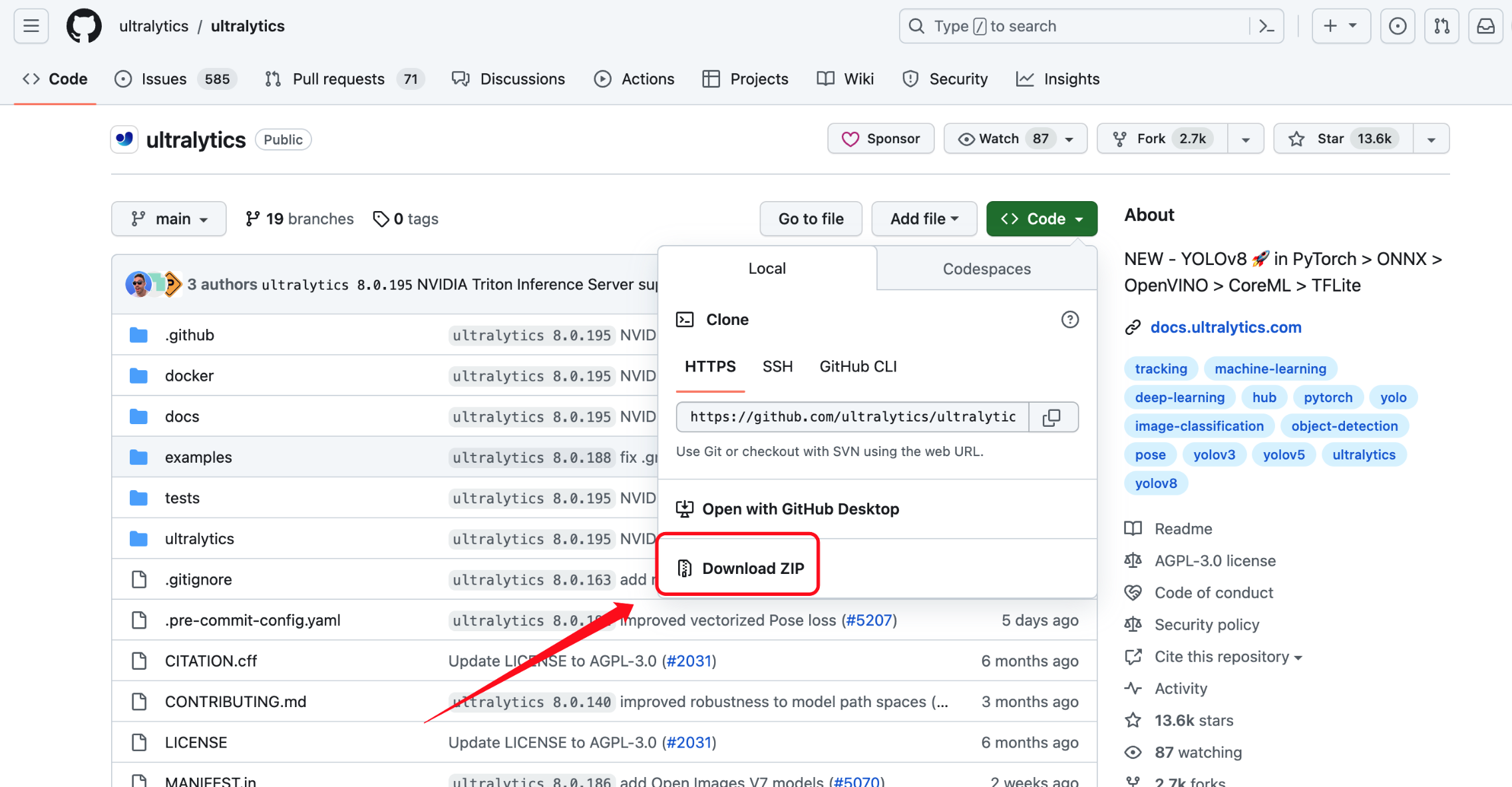Click the Download ZIP file icon
The width and height of the screenshot is (1512, 787).
coord(684,568)
